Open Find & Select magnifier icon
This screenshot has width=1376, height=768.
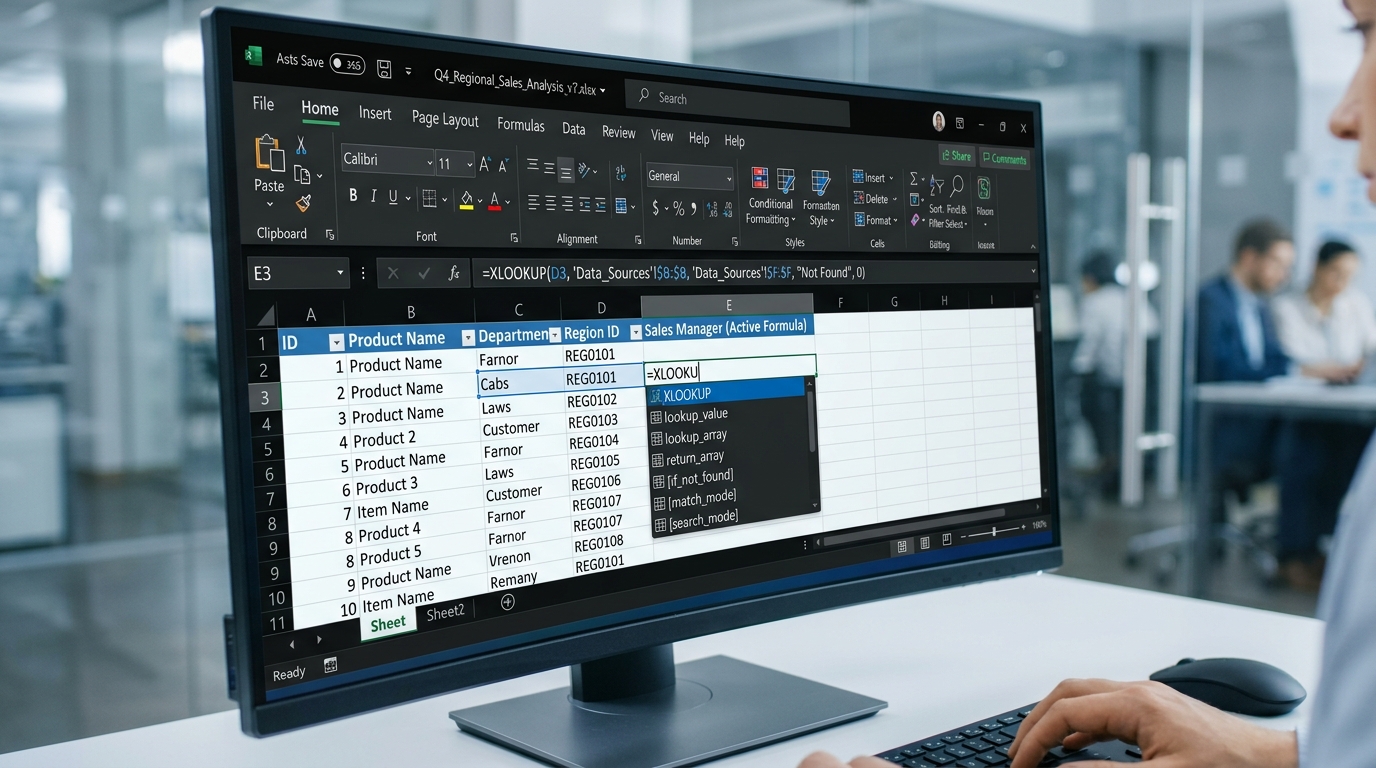tap(957, 186)
